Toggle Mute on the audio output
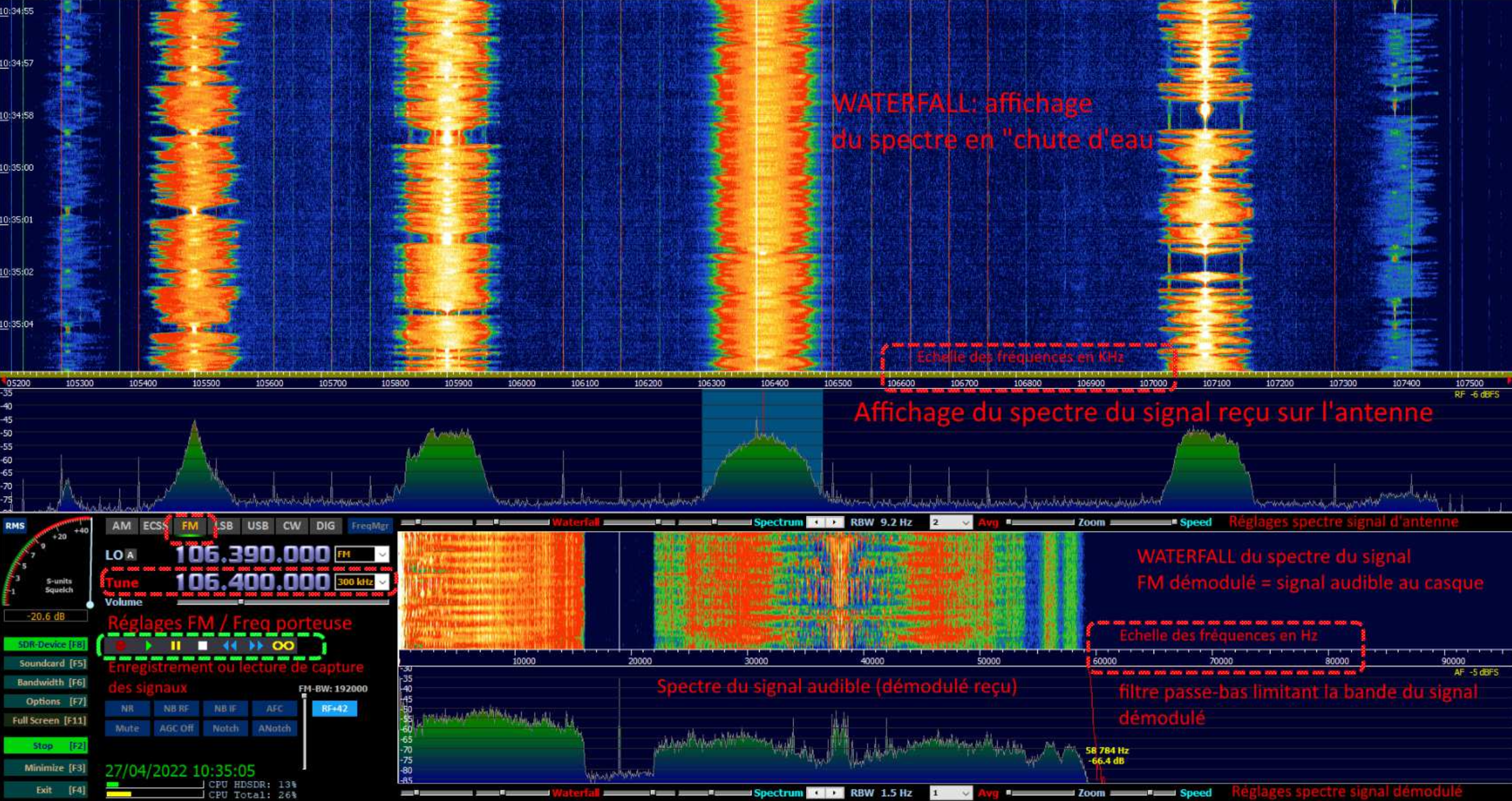 [127, 728]
